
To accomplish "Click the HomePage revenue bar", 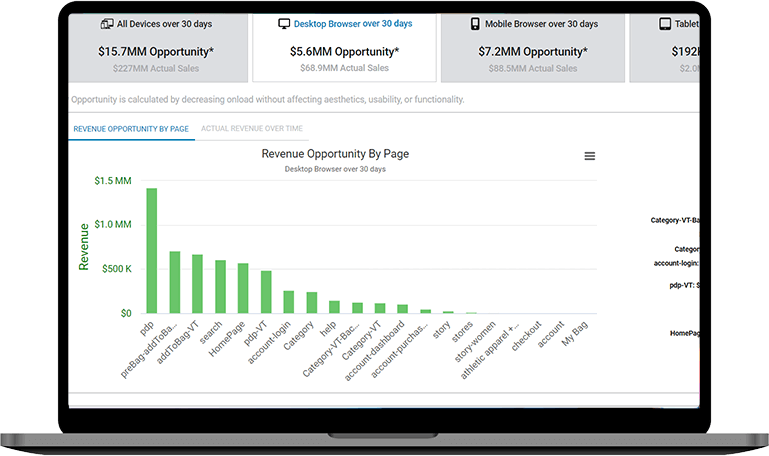I will tap(243, 288).
